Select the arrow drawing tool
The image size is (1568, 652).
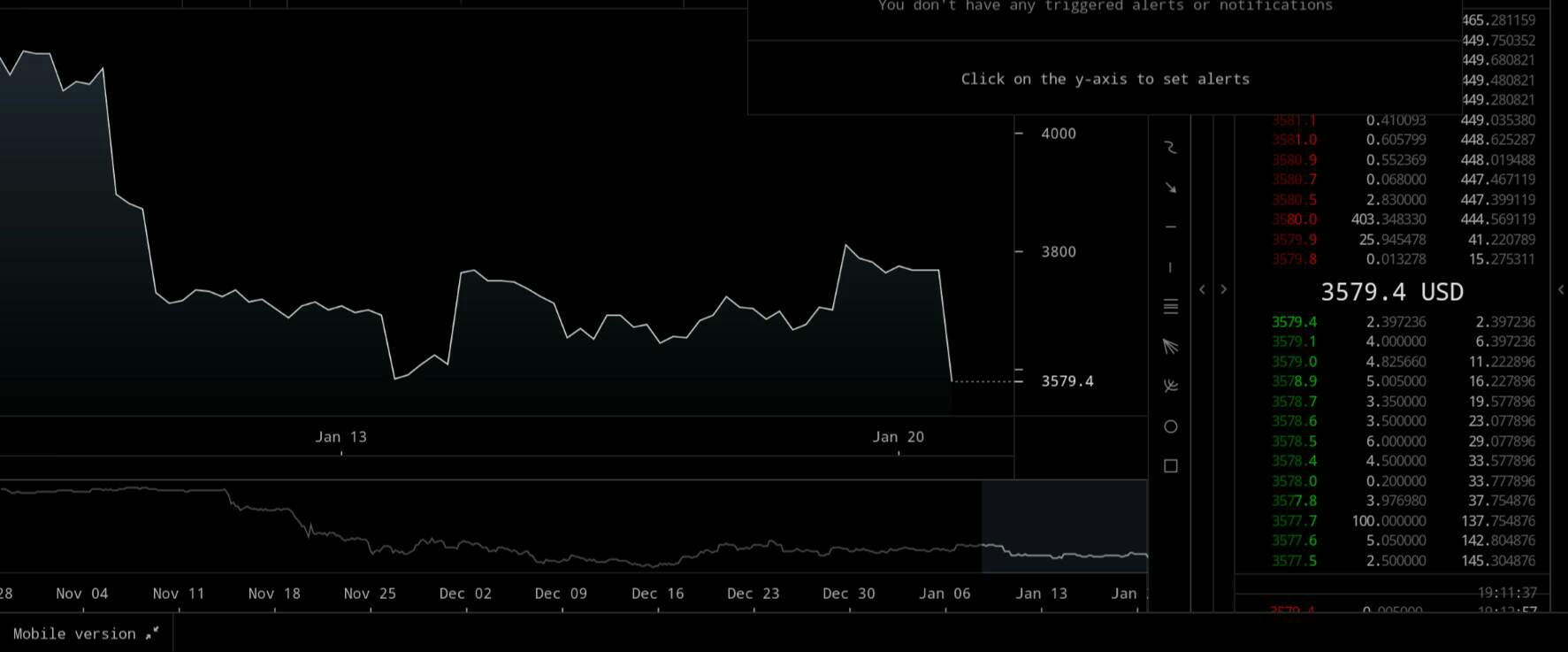(x=1170, y=188)
